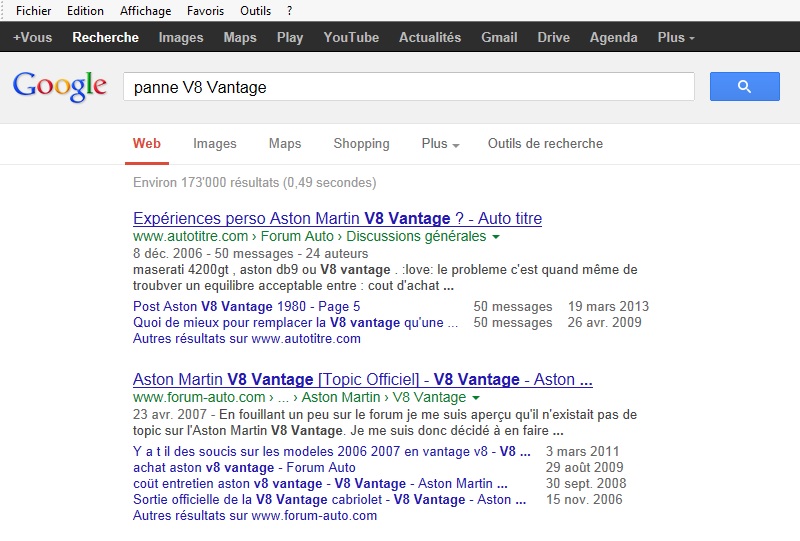Select the Web results tab
Image resolution: width=800 pixels, height=541 pixels.
click(147, 143)
